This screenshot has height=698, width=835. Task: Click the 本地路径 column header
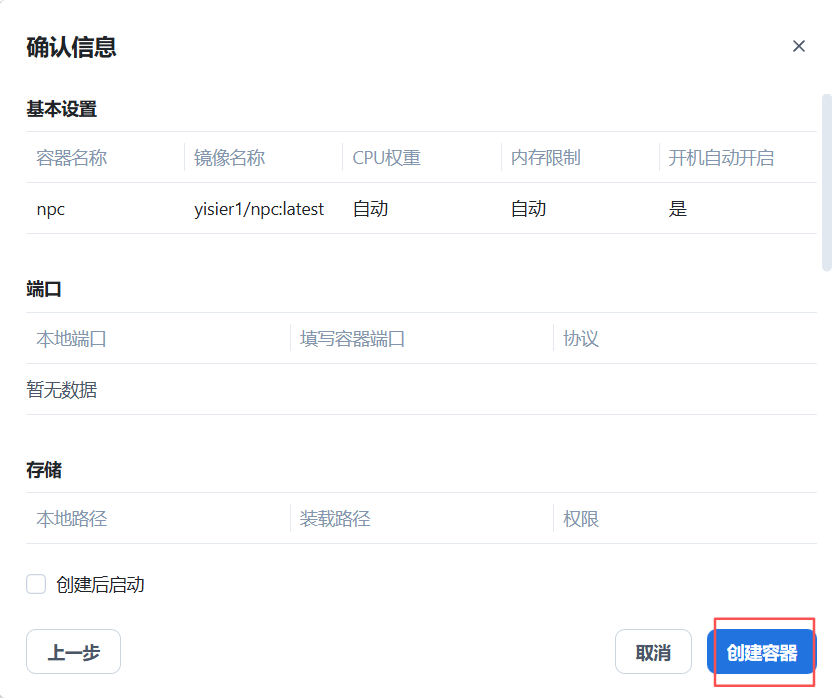[71, 518]
